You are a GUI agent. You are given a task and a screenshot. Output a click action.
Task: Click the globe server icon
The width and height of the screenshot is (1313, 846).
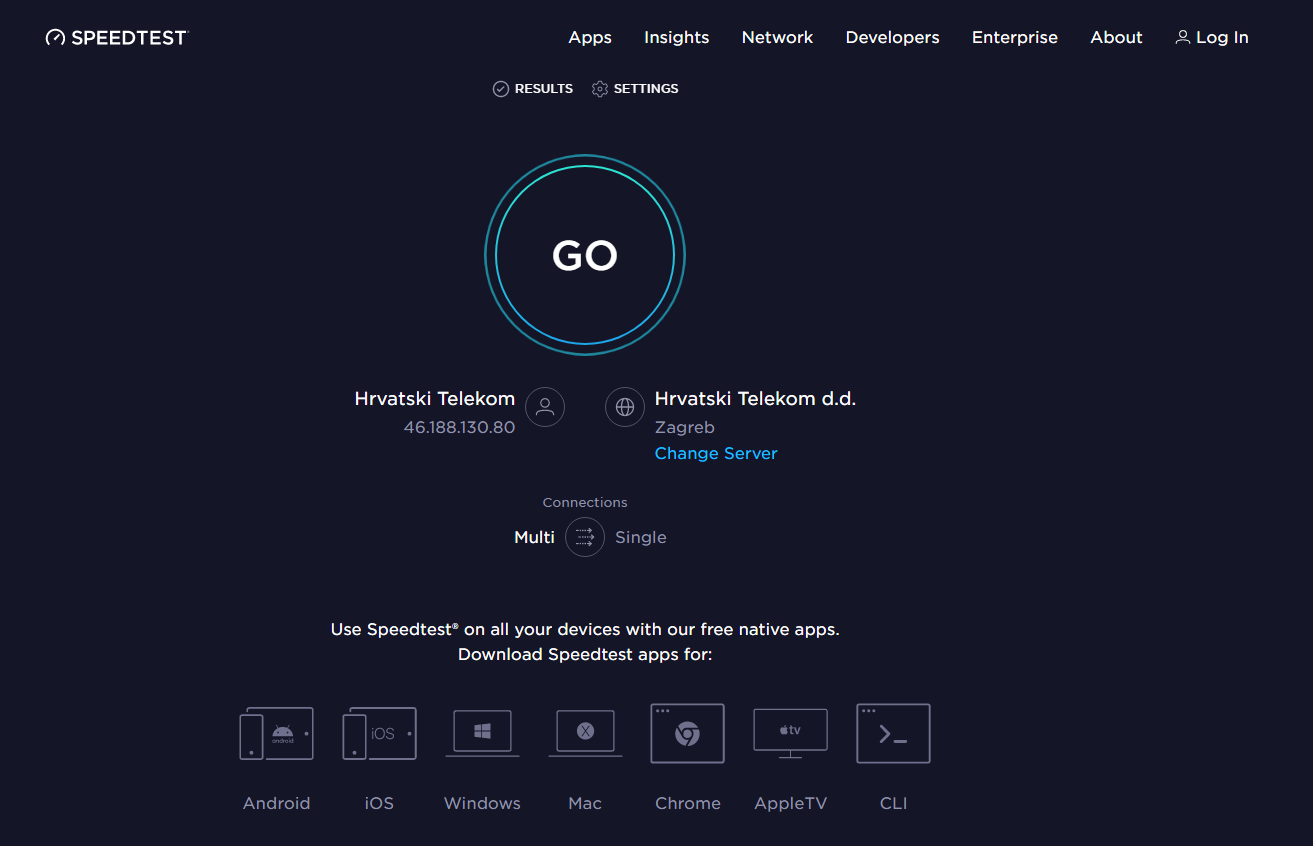click(625, 407)
